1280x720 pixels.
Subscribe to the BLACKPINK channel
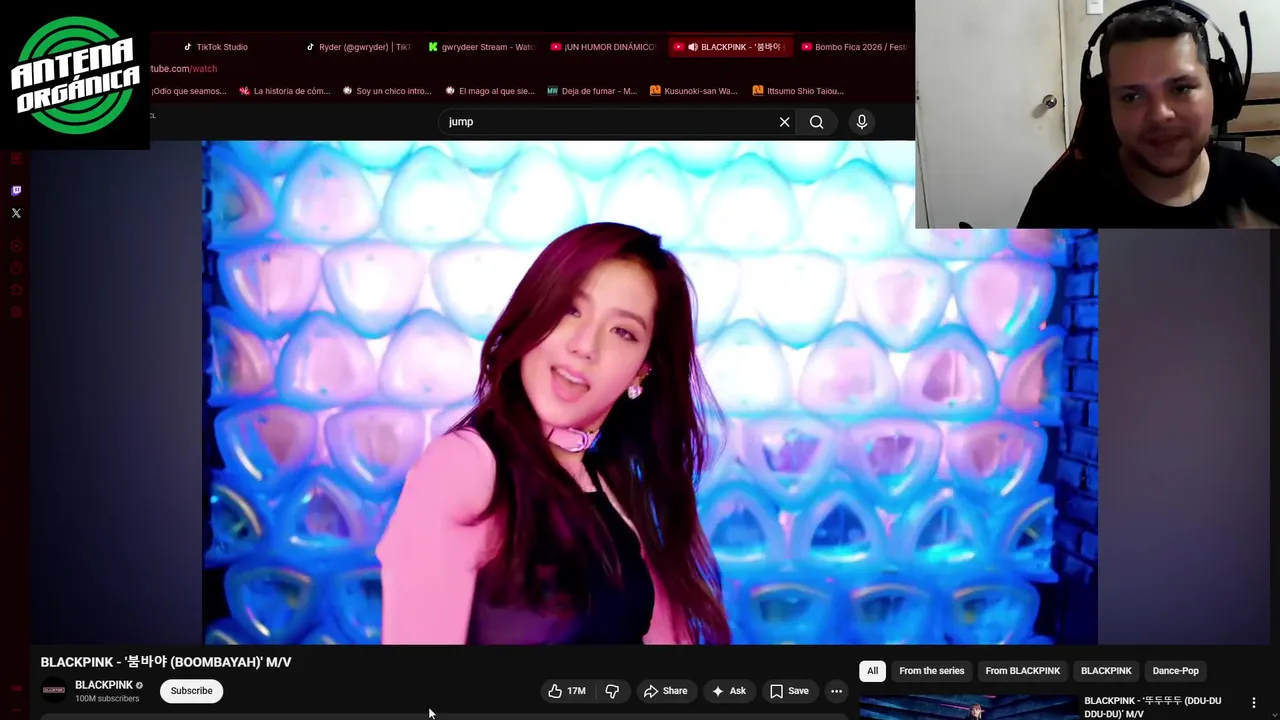(191, 691)
